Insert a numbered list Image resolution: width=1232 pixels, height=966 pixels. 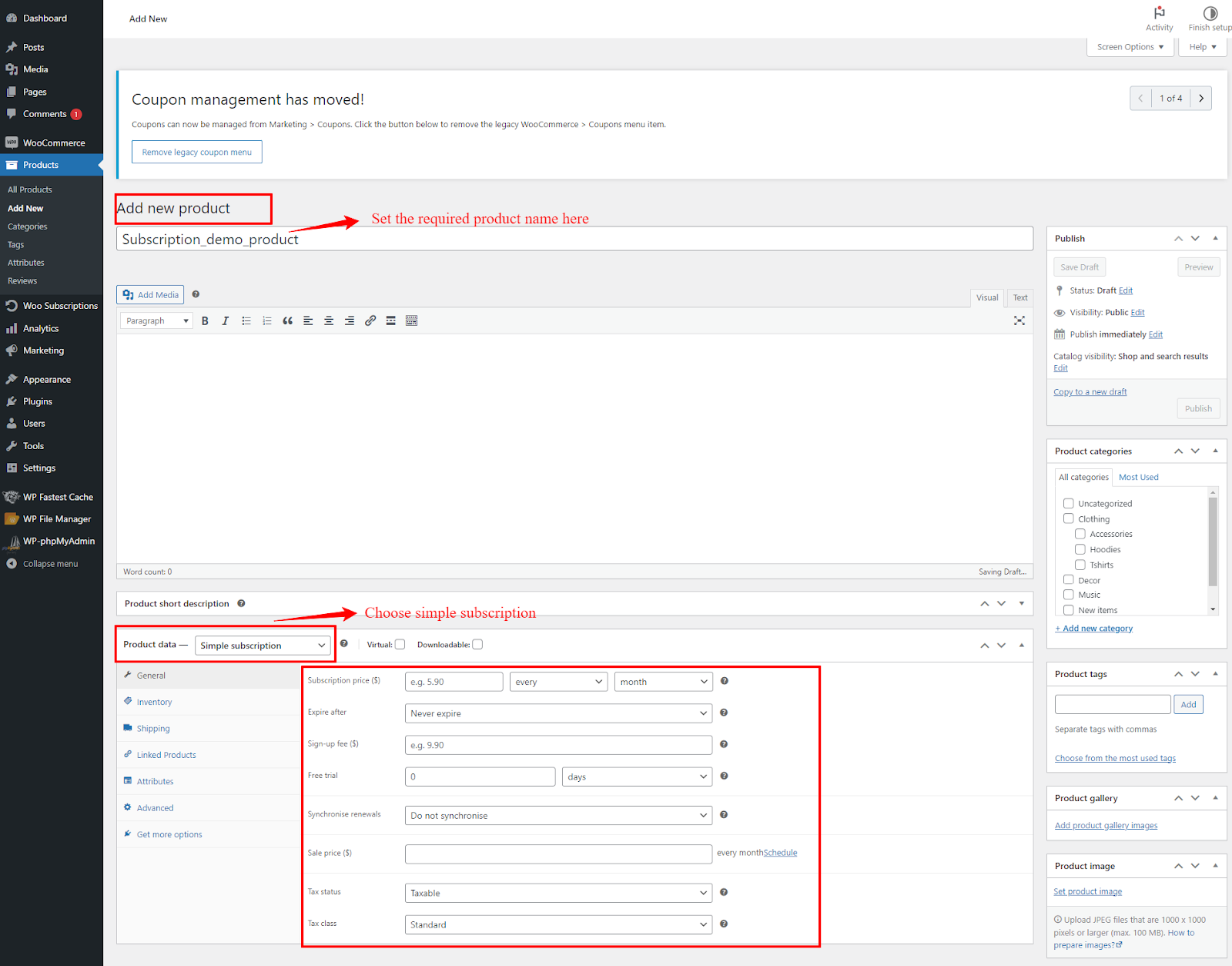[267, 320]
